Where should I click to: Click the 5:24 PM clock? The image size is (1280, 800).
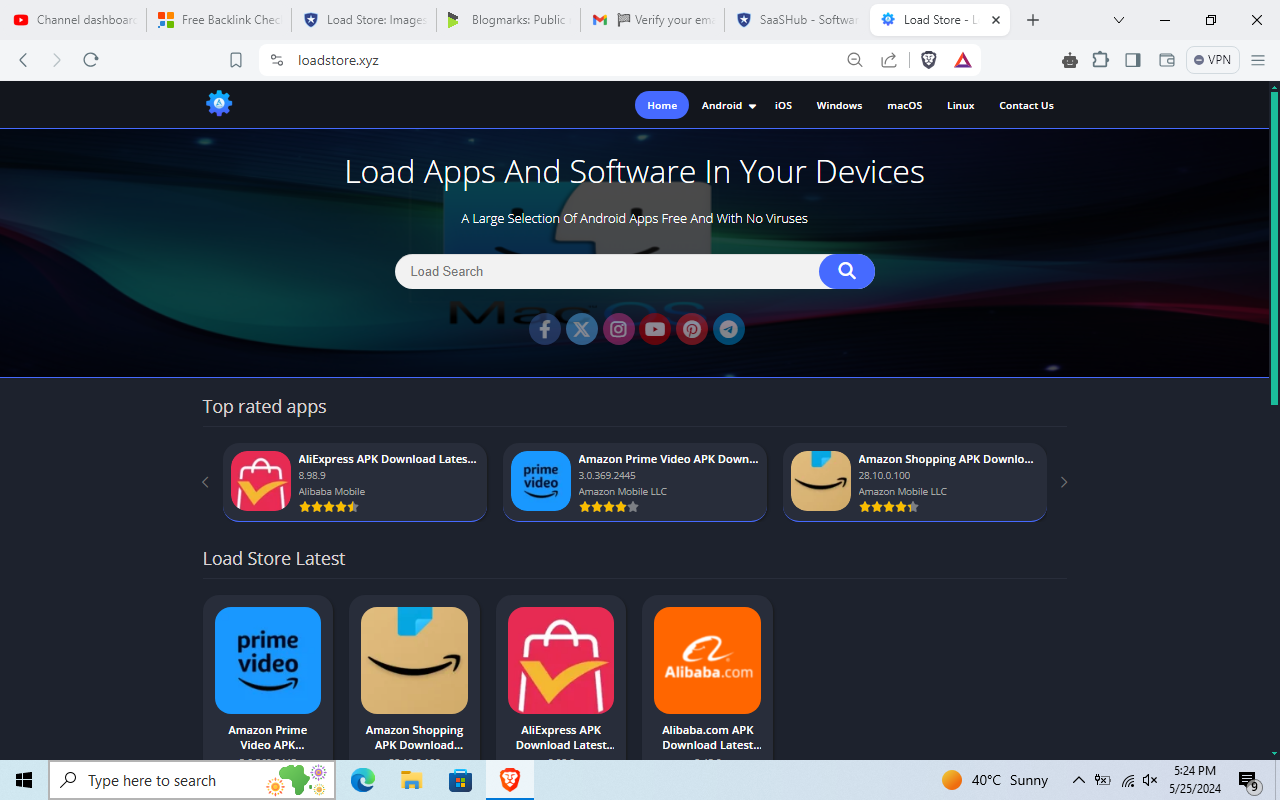[x=1195, y=771]
